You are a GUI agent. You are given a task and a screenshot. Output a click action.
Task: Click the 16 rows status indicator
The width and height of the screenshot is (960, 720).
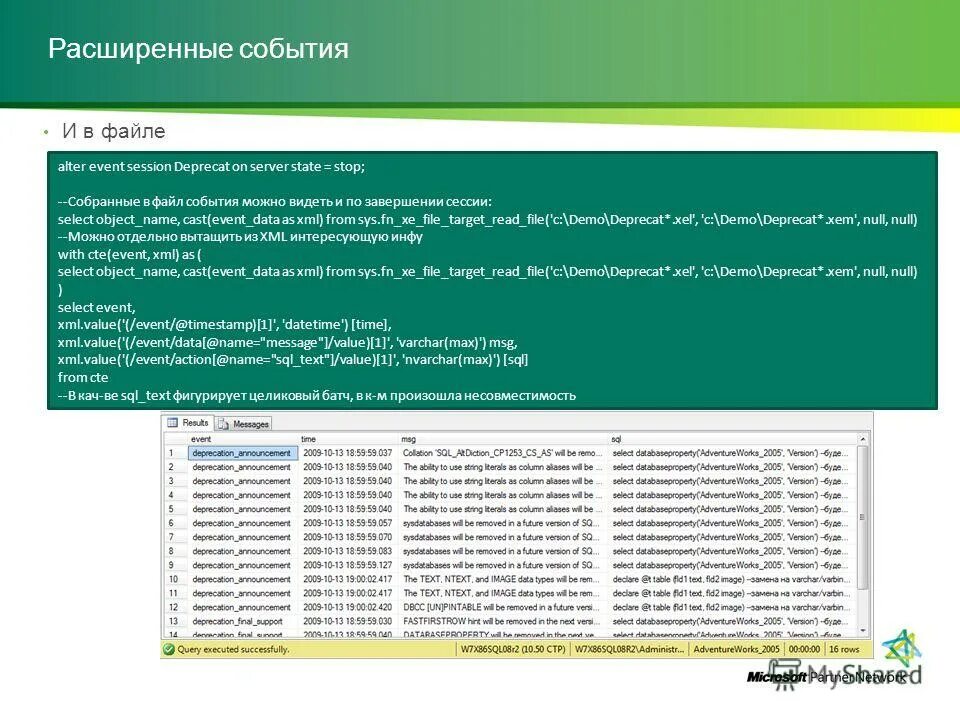click(x=843, y=649)
